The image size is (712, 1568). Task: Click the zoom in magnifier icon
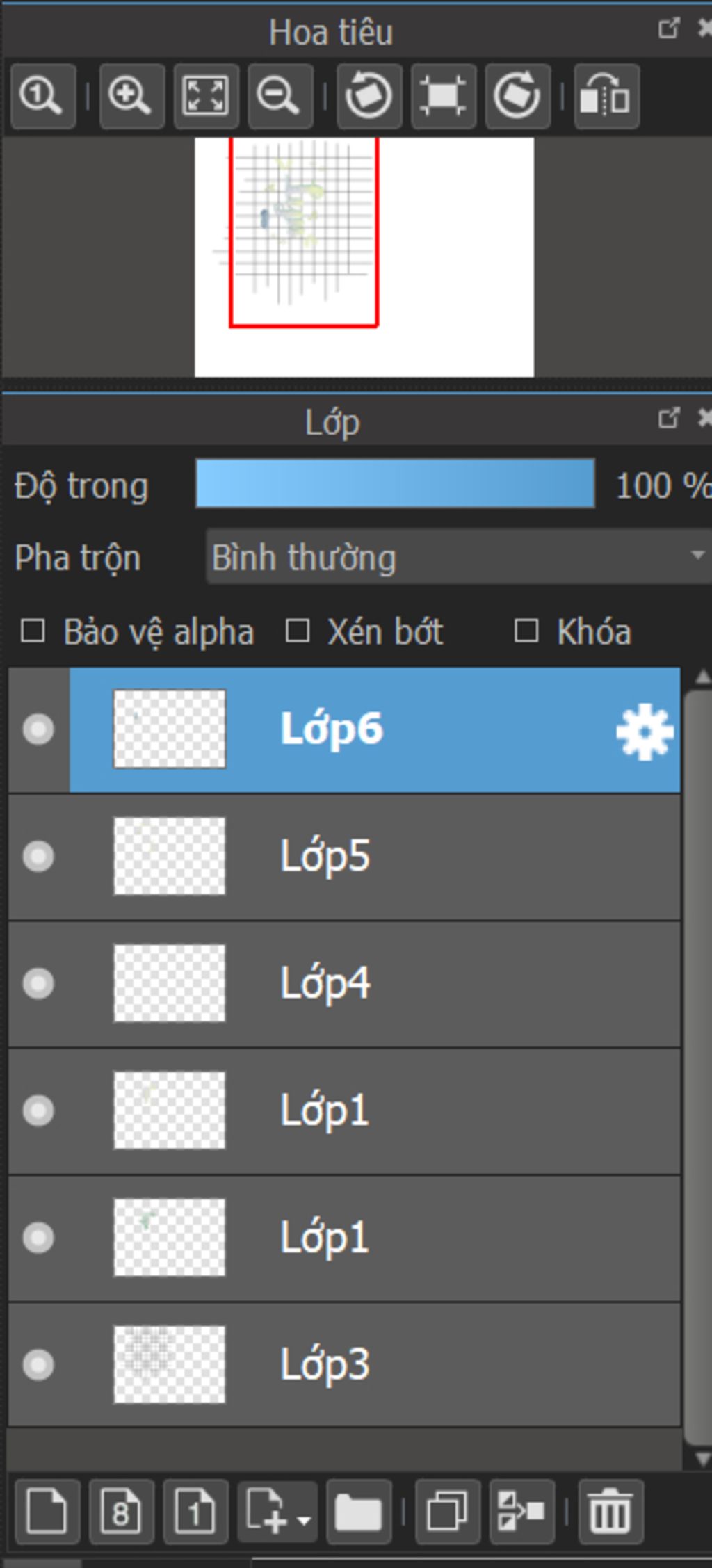pyautogui.click(x=131, y=96)
